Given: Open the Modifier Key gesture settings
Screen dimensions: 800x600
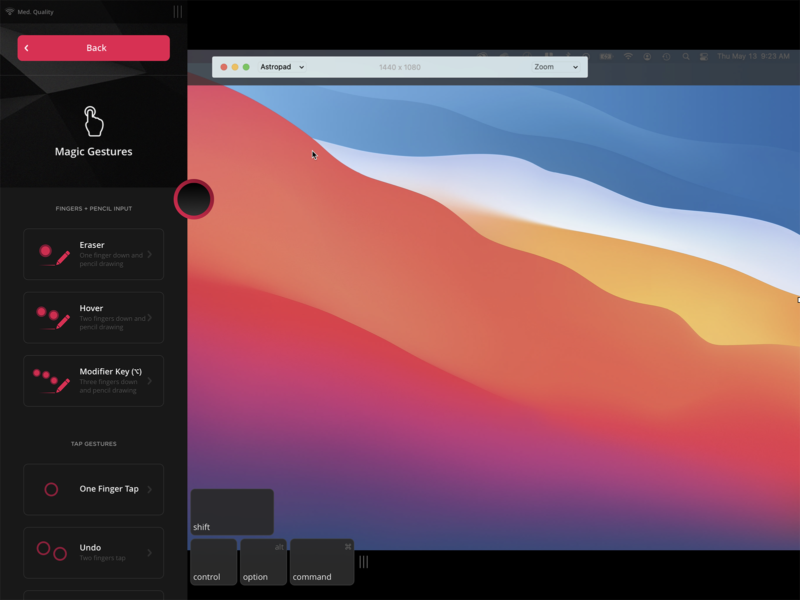Looking at the screenshot, I should pyautogui.click(x=93, y=381).
